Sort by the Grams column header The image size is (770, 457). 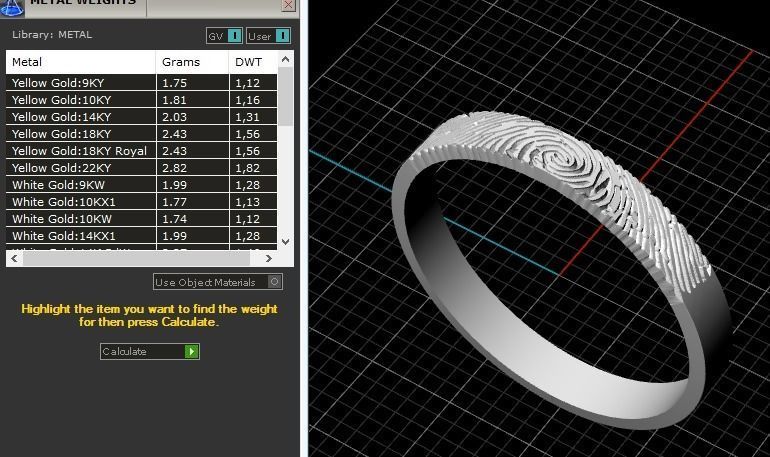coord(192,62)
